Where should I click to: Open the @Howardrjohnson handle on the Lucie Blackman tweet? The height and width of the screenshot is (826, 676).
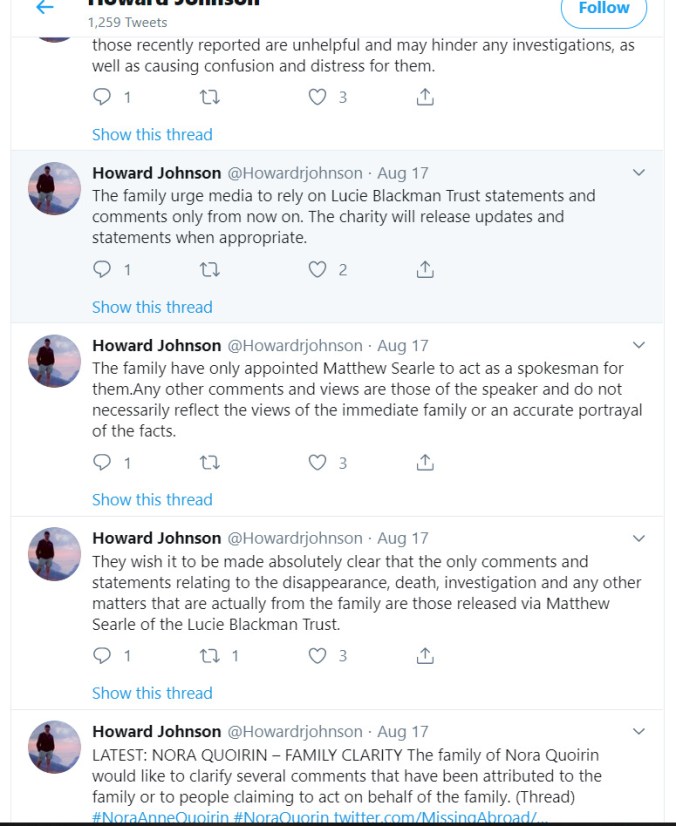pyautogui.click(x=295, y=172)
